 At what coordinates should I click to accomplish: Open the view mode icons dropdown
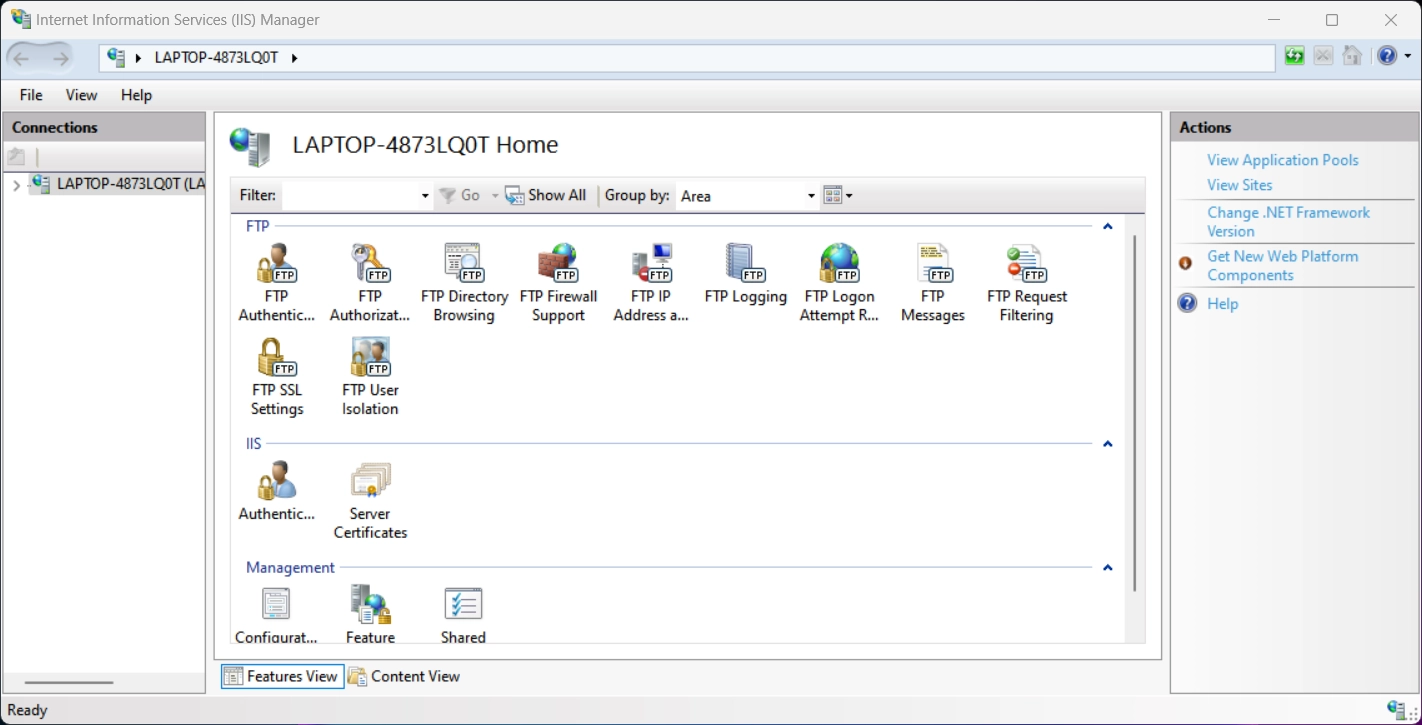point(838,195)
